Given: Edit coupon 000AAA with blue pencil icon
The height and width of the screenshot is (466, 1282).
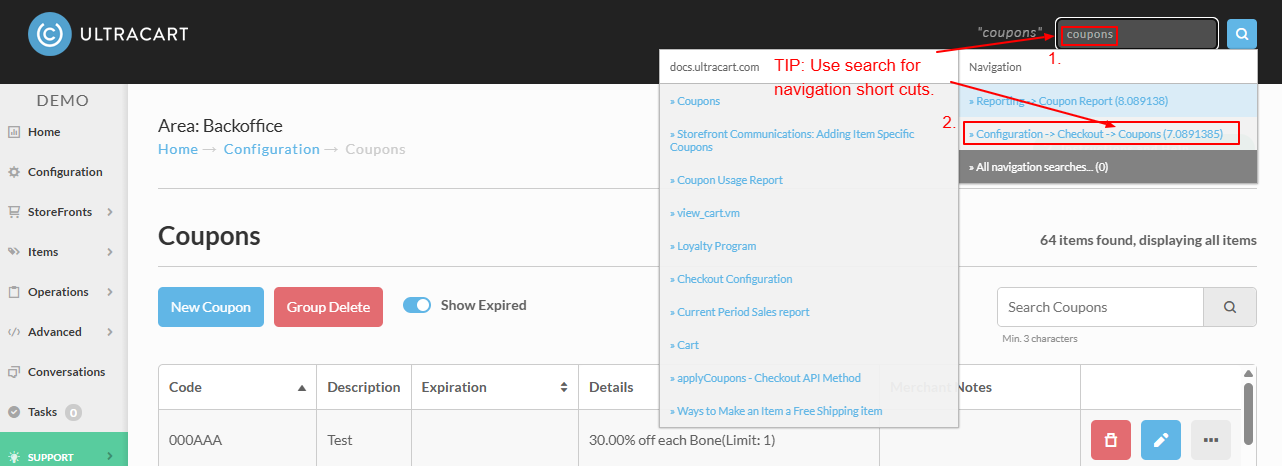Looking at the screenshot, I should (1161, 440).
